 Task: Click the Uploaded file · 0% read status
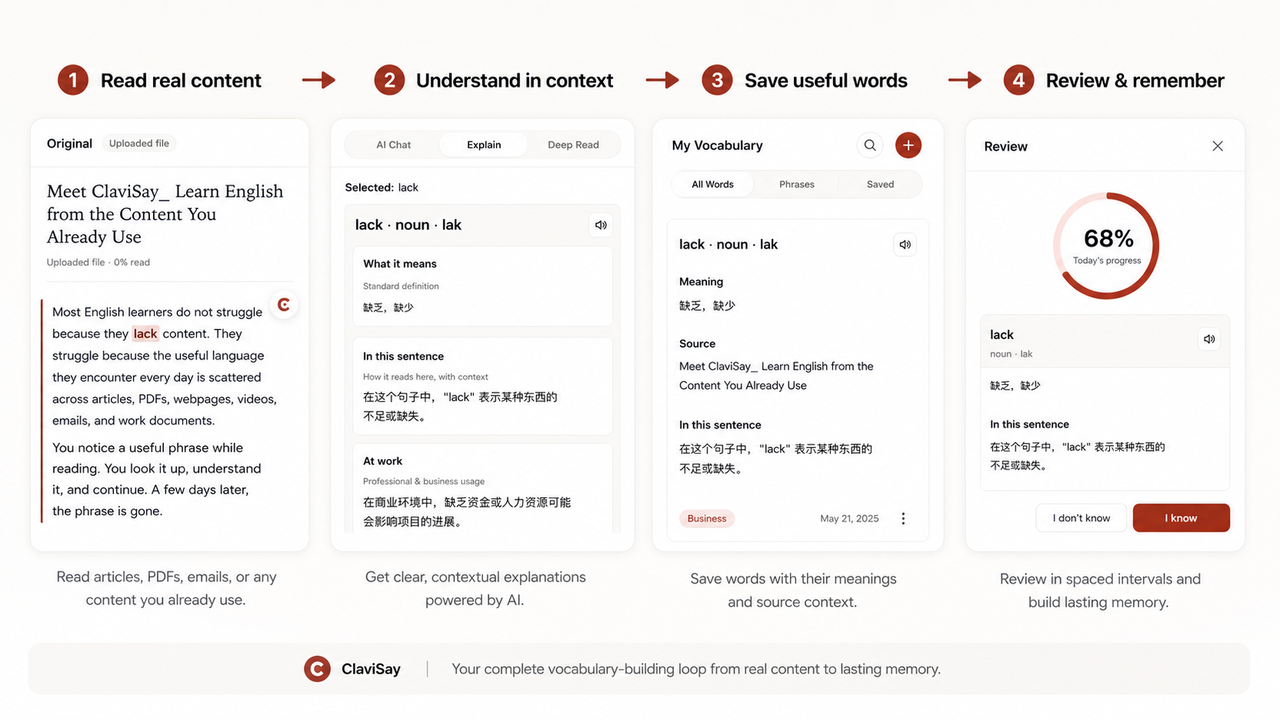(x=98, y=263)
